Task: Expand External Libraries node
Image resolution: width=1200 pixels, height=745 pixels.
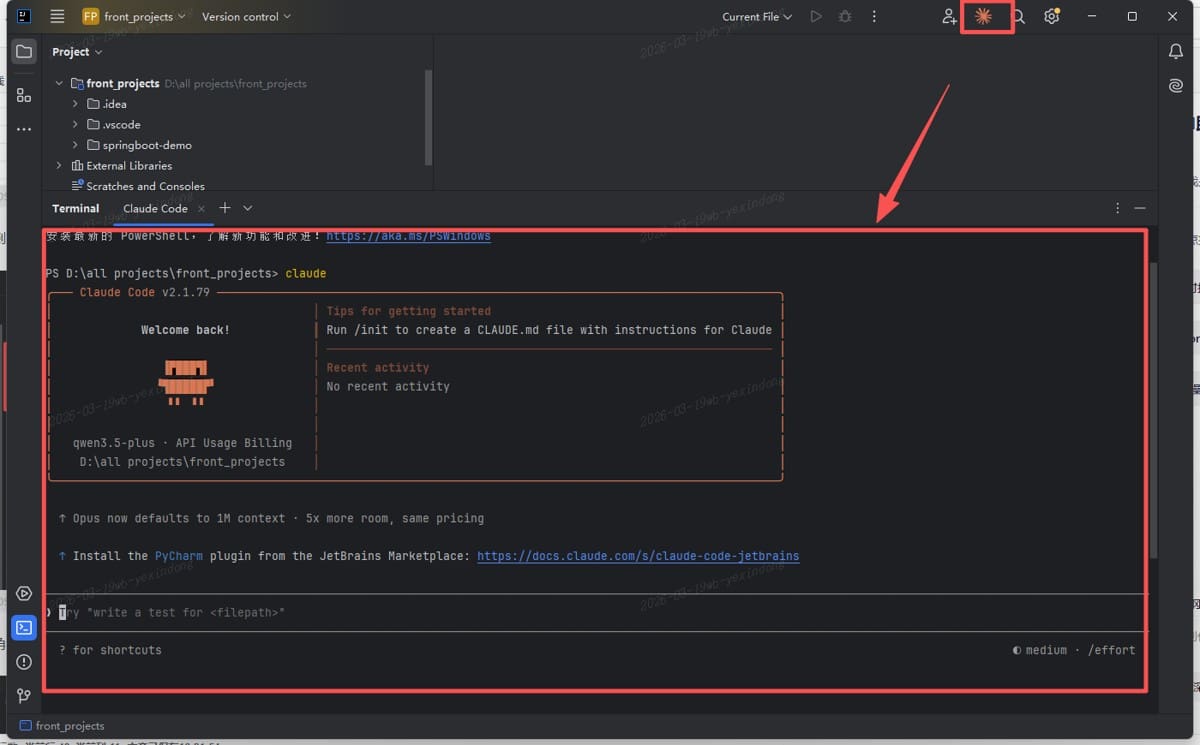Action: click(59, 166)
